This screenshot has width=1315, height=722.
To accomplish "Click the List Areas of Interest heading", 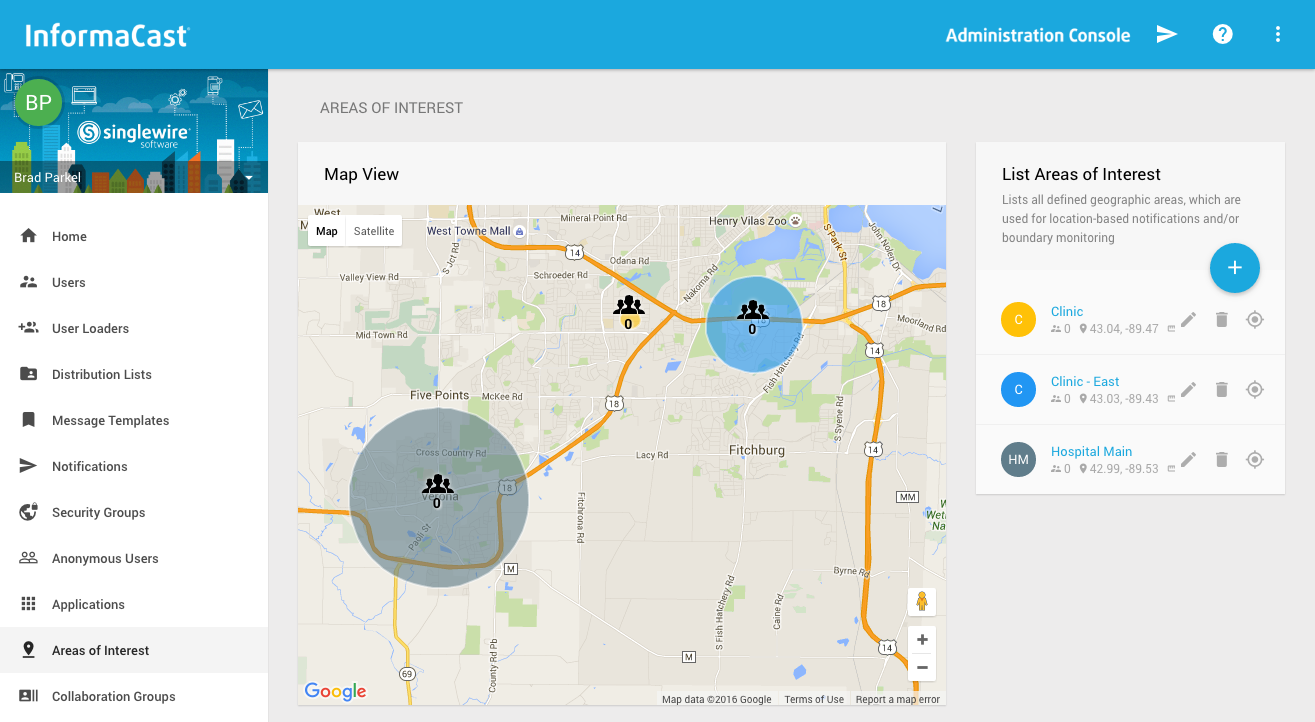I will coord(1081,174).
